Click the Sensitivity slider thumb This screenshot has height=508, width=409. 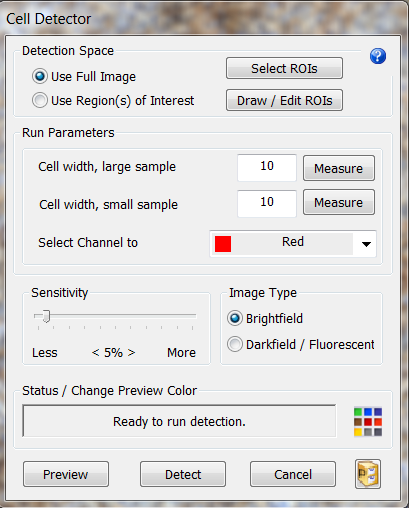pyautogui.click(x=46, y=316)
